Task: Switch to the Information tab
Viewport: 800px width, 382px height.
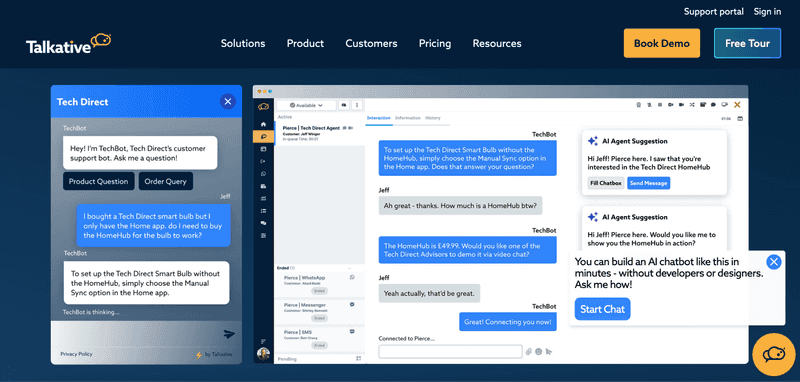Action: click(x=408, y=118)
